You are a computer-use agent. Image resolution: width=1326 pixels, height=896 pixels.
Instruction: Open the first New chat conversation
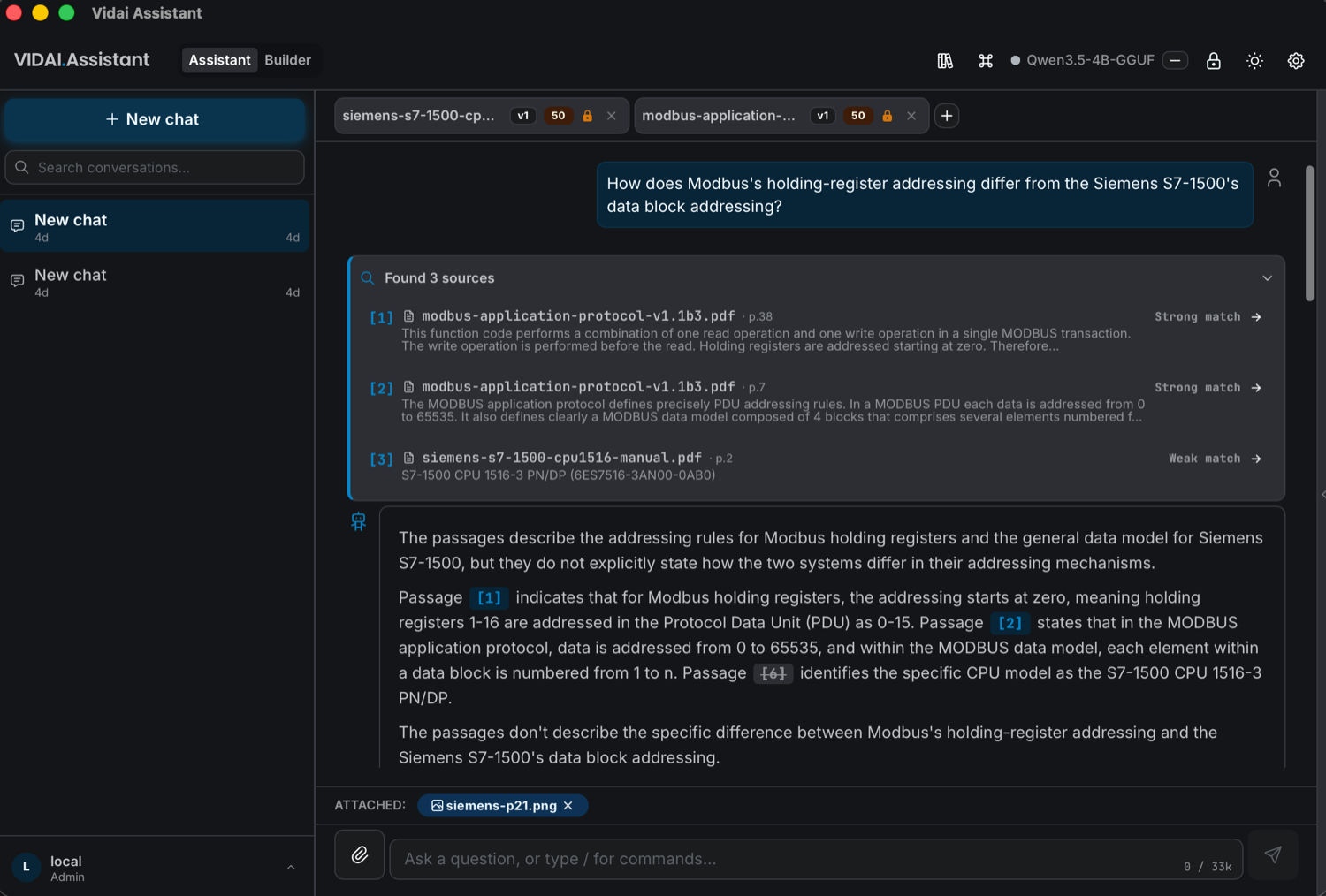[x=155, y=226]
